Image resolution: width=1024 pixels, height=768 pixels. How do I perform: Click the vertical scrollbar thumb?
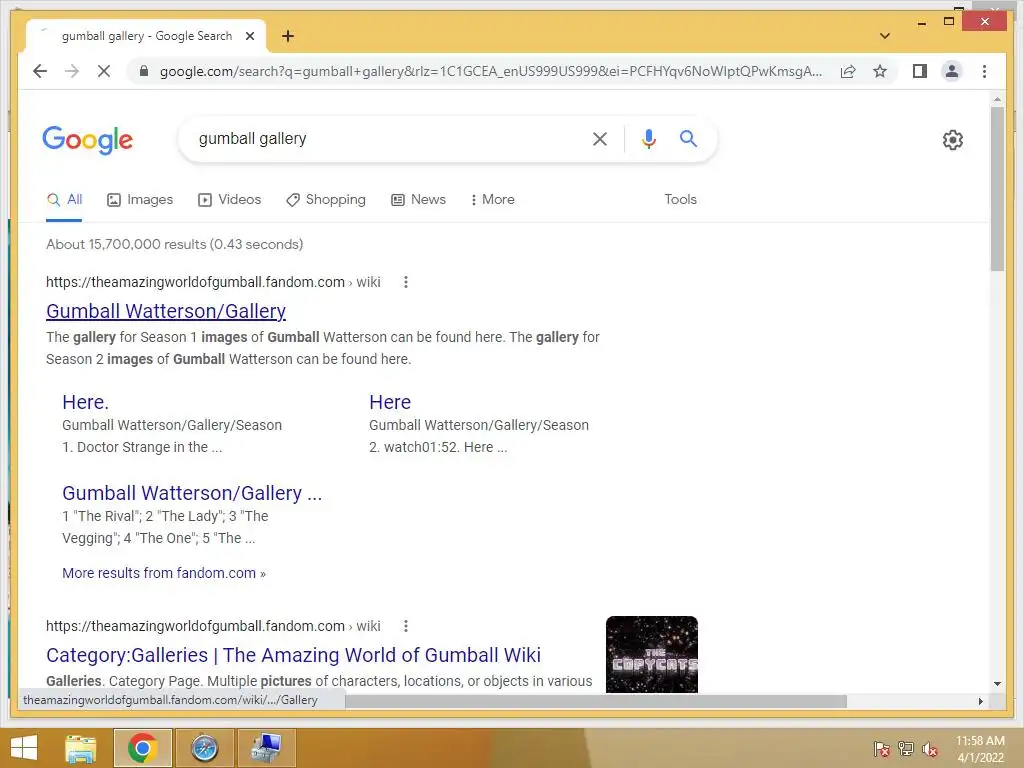(x=997, y=189)
